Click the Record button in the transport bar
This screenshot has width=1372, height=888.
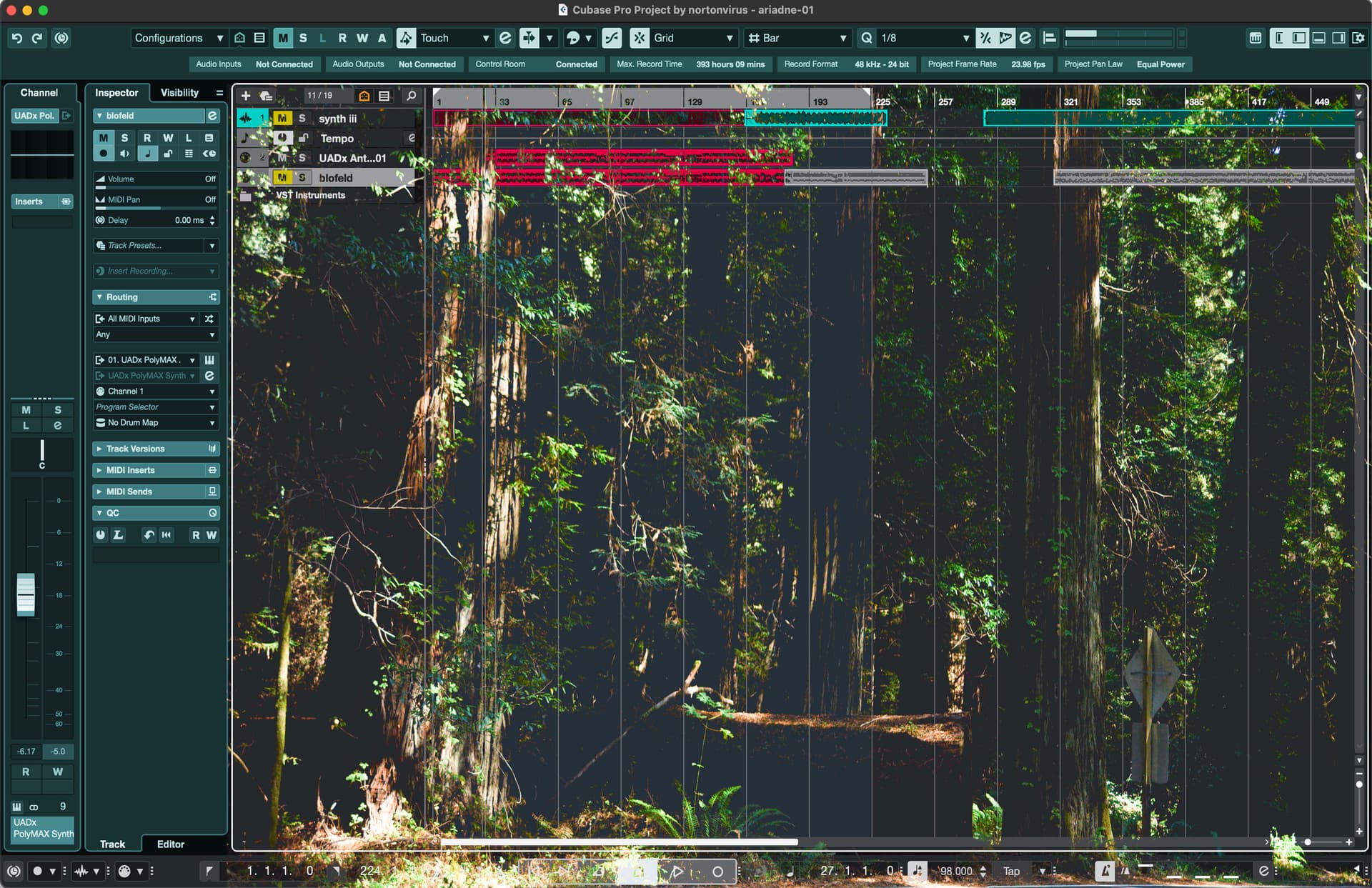tap(717, 872)
